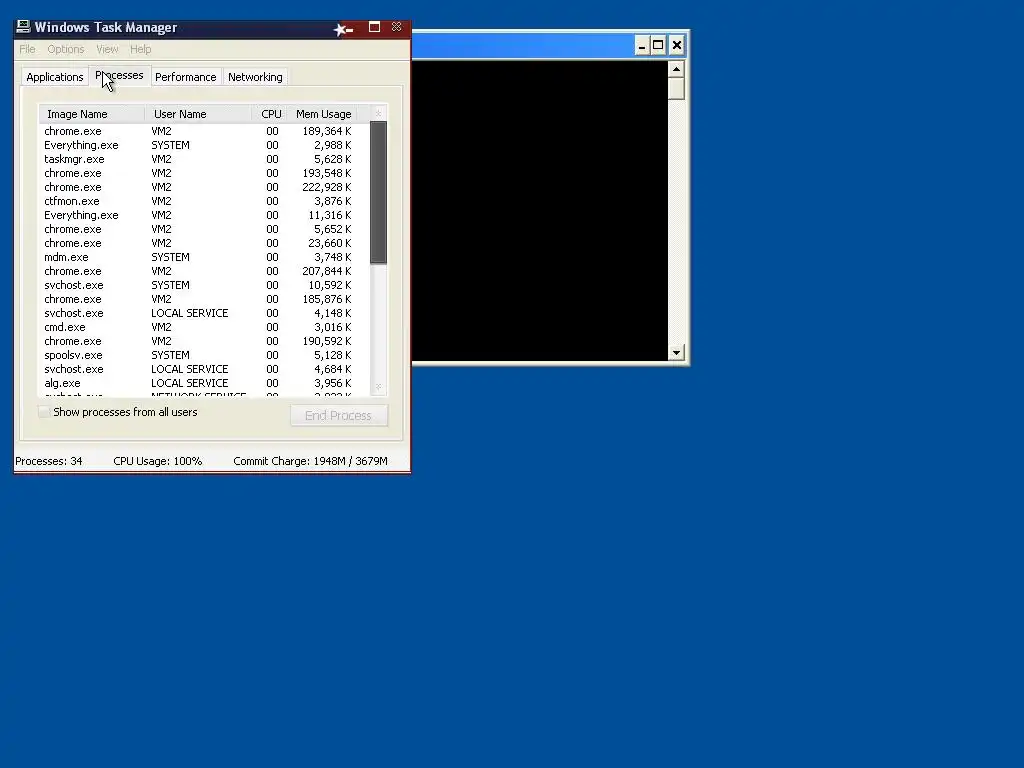Viewport: 1024px width, 768px height.
Task: Click the console window scrollbar thumb
Action: point(676,88)
